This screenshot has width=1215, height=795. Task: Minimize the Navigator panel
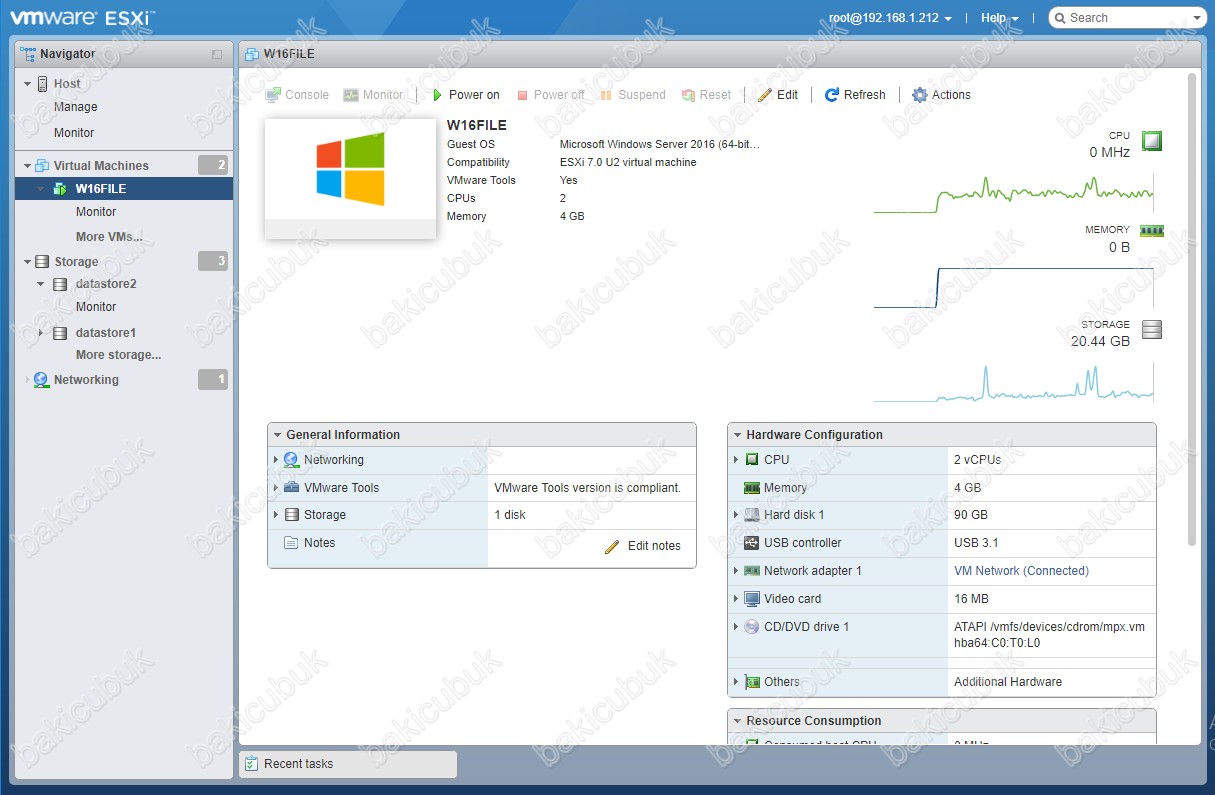click(x=217, y=54)
